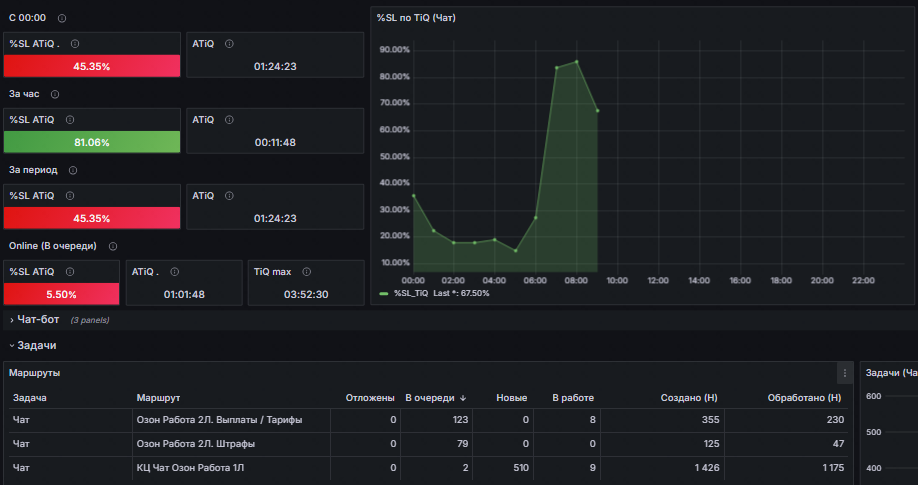The height and width of the screenshot is (485, 918).
Task: Click info icon on ATiQ 01:01:48 panel
Action: [x=174, y=272]
